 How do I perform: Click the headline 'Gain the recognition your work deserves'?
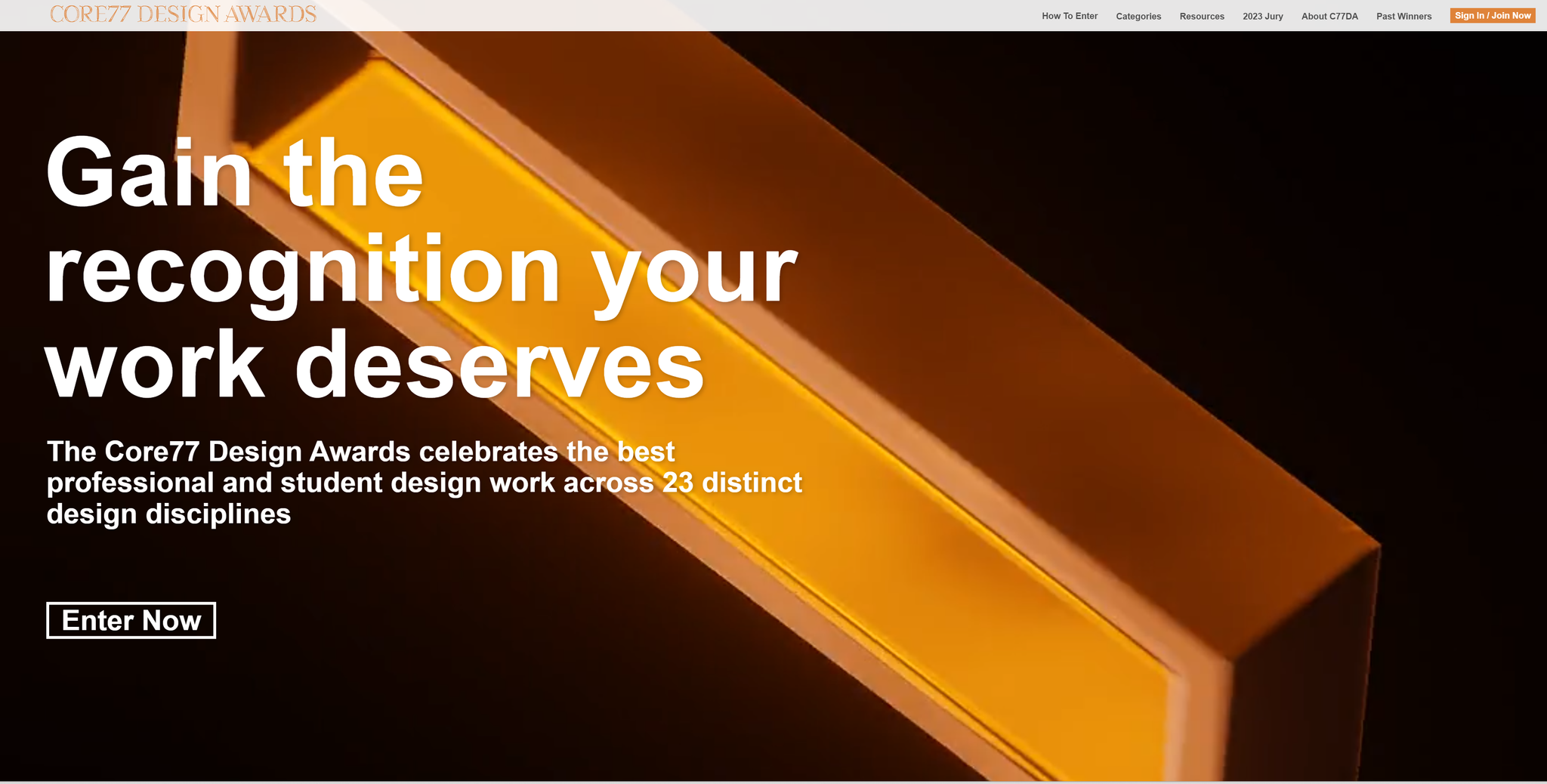pos(421,267)
